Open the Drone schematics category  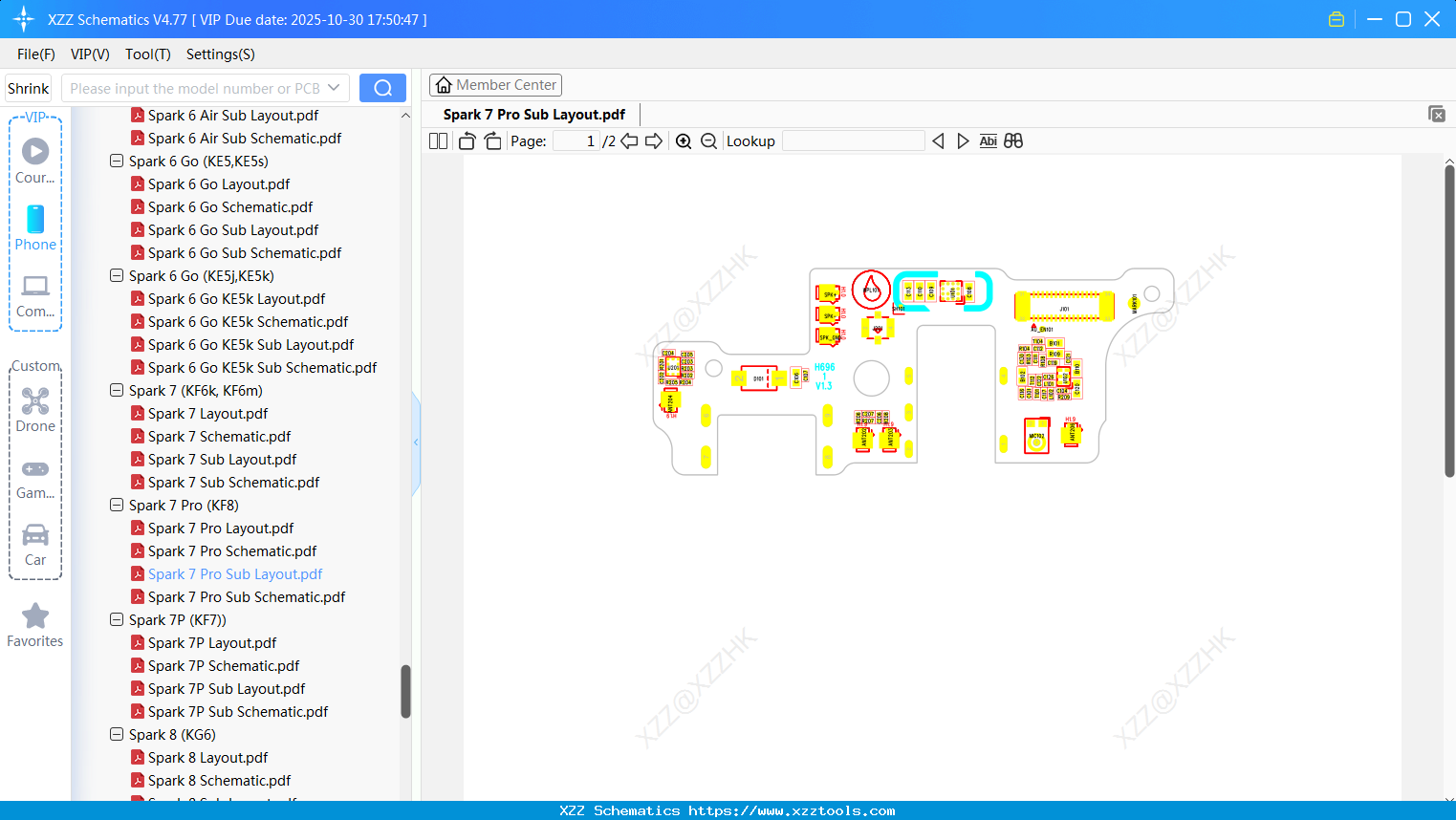pyautogui.click(x=35, y=409)
